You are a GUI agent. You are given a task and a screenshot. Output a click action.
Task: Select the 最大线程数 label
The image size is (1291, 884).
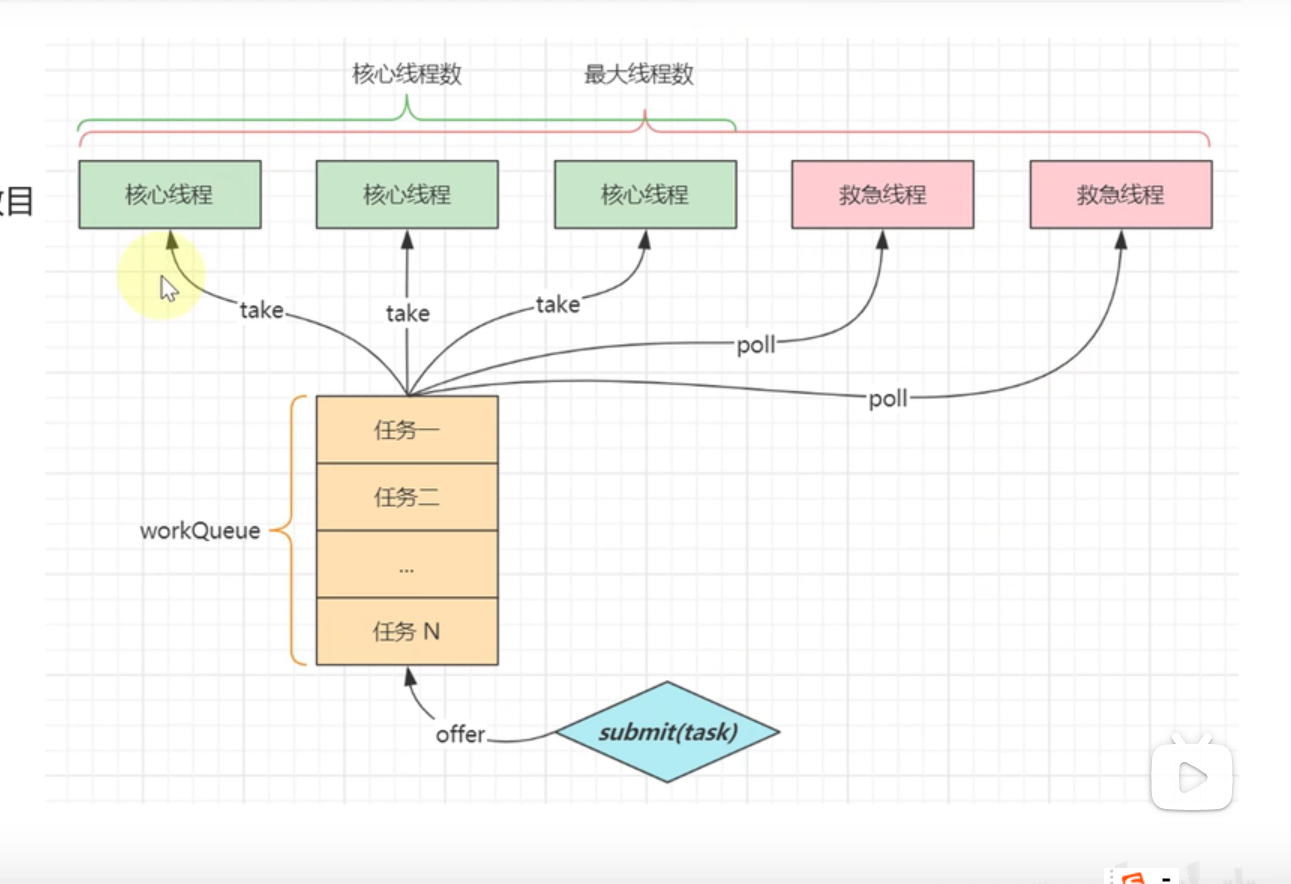click(639, 75)
